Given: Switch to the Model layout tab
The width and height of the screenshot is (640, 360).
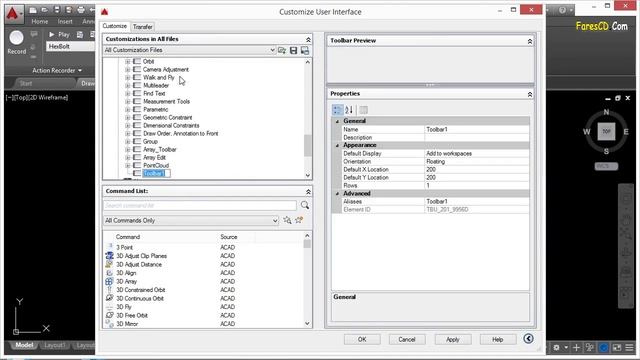Looking at the screenshot, I should pos(24,345).
